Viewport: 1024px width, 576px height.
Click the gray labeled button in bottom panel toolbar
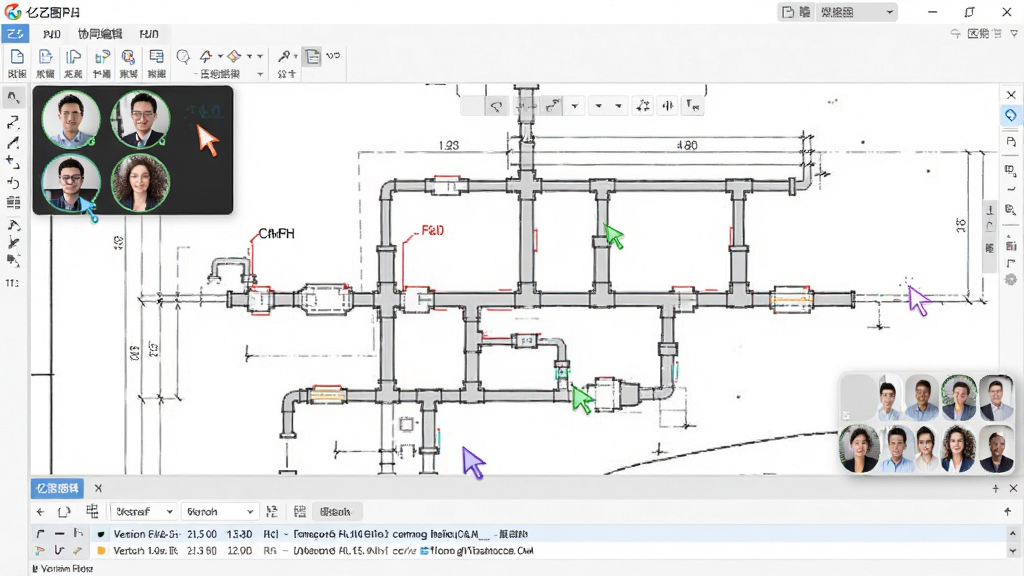pyautogui.click(x=336, y=511)
